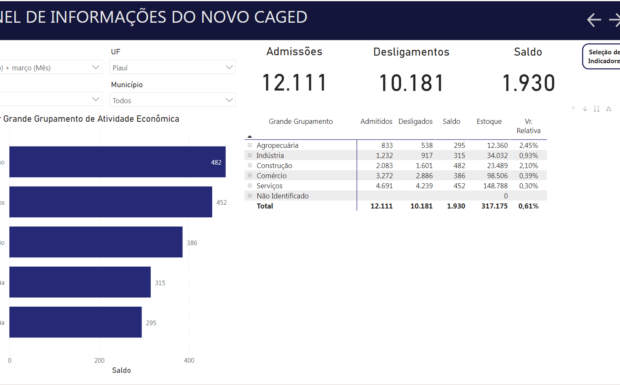Expand the Indústria row

(x=250, y=155)
